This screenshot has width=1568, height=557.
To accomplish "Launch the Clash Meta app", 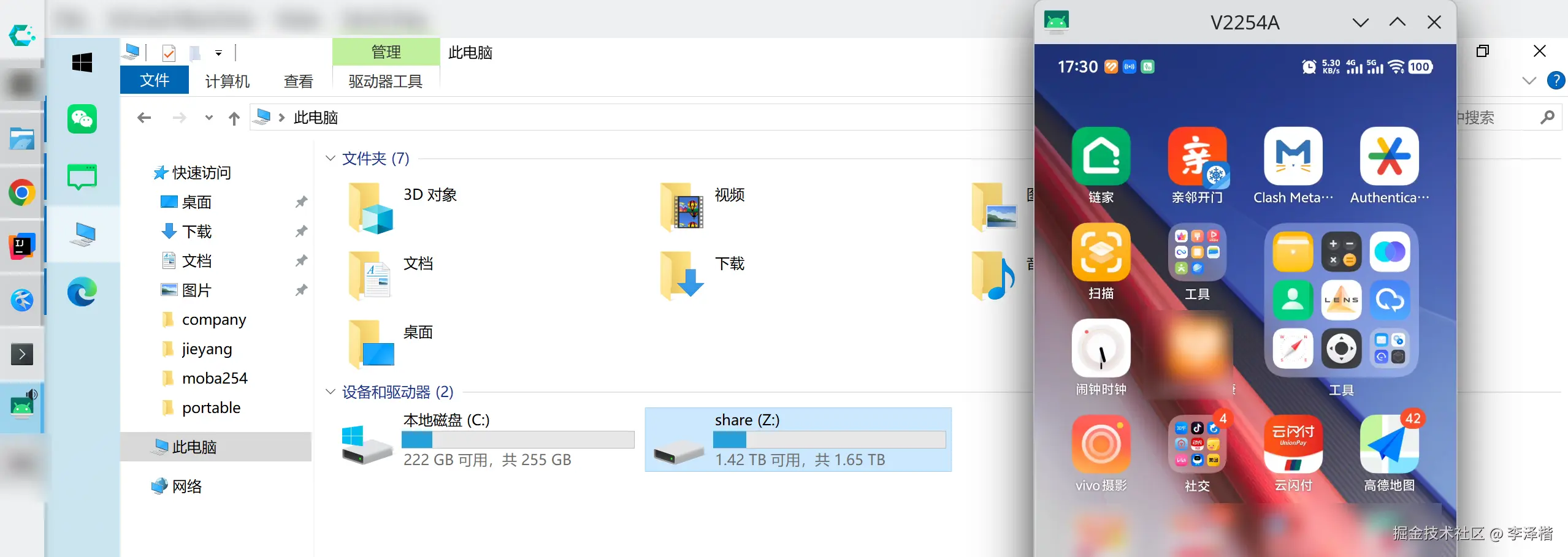I will point(1293,157).
